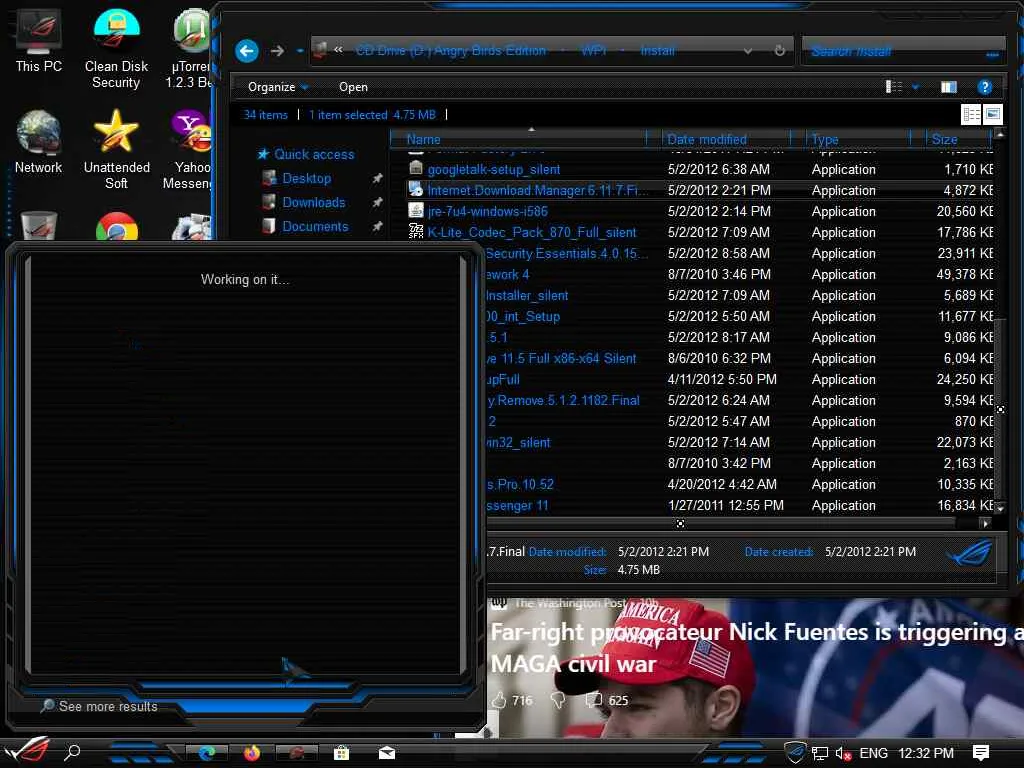Click Open in the command bar

click(x=353, y=87)
